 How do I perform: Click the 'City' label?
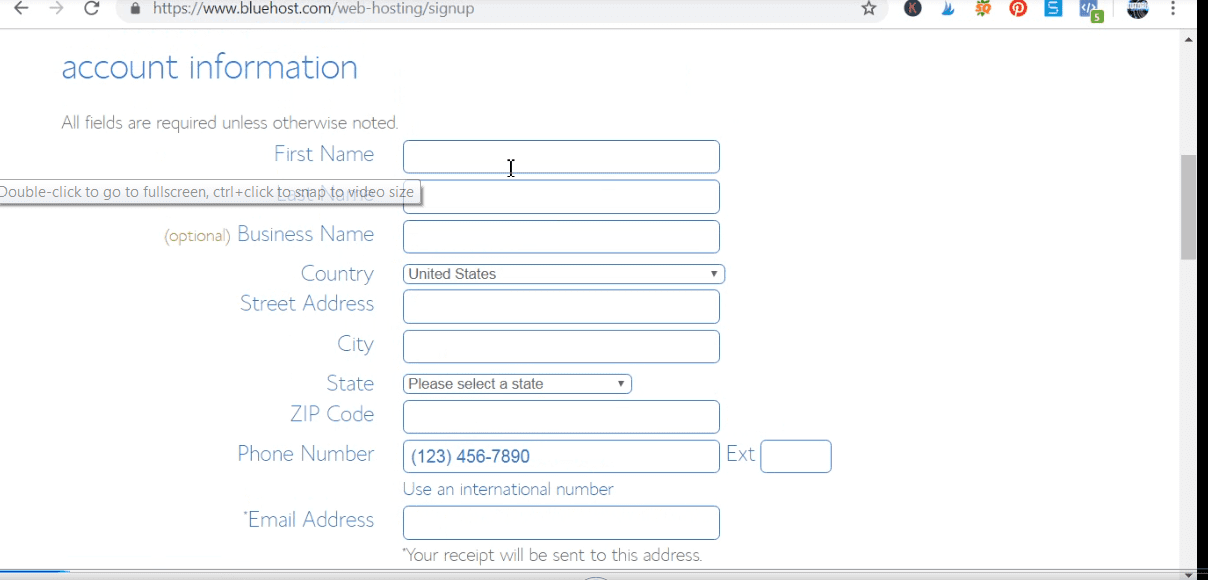coord(355,344)
